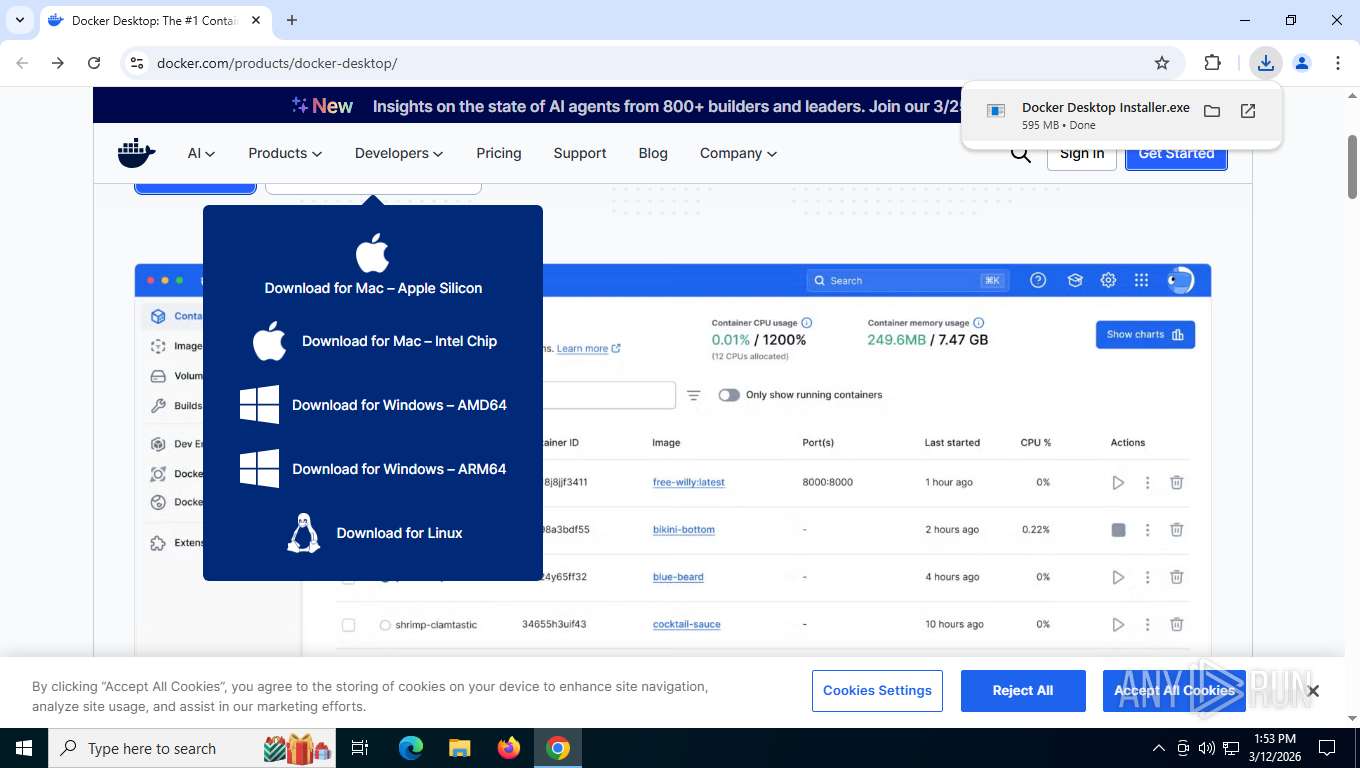Screen dimensions: 1360x768
Task: Expand the AI navigation dropdown
Action: click(201, 153)
